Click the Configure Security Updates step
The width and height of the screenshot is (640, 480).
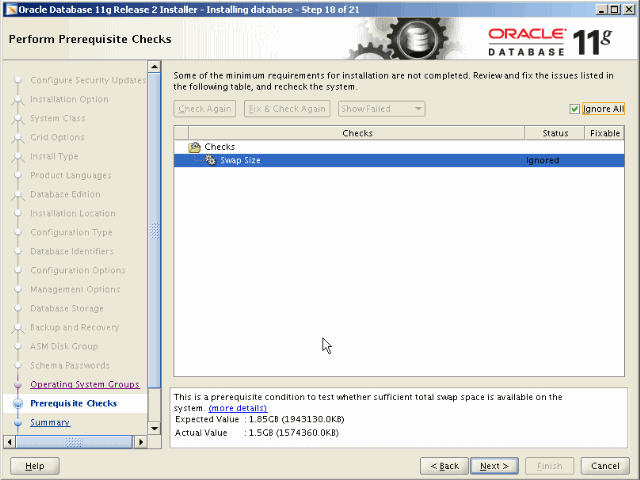pyautogui.click(x=88, y=80)
